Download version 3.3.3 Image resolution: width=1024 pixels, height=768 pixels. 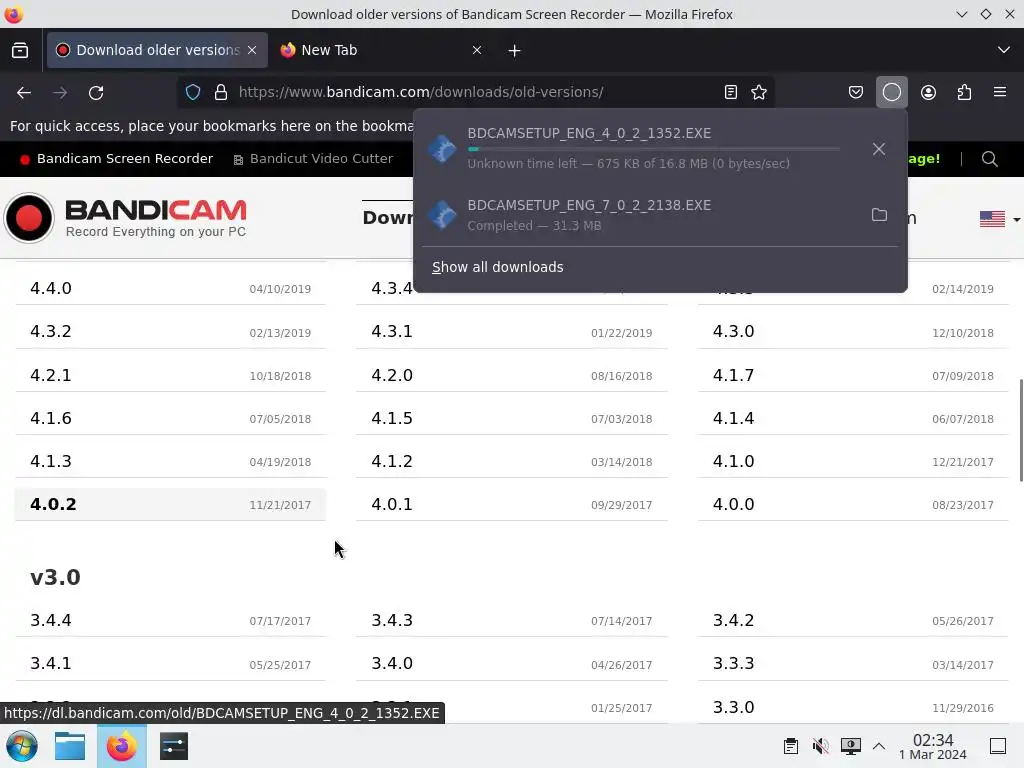(x=853, y=664)
